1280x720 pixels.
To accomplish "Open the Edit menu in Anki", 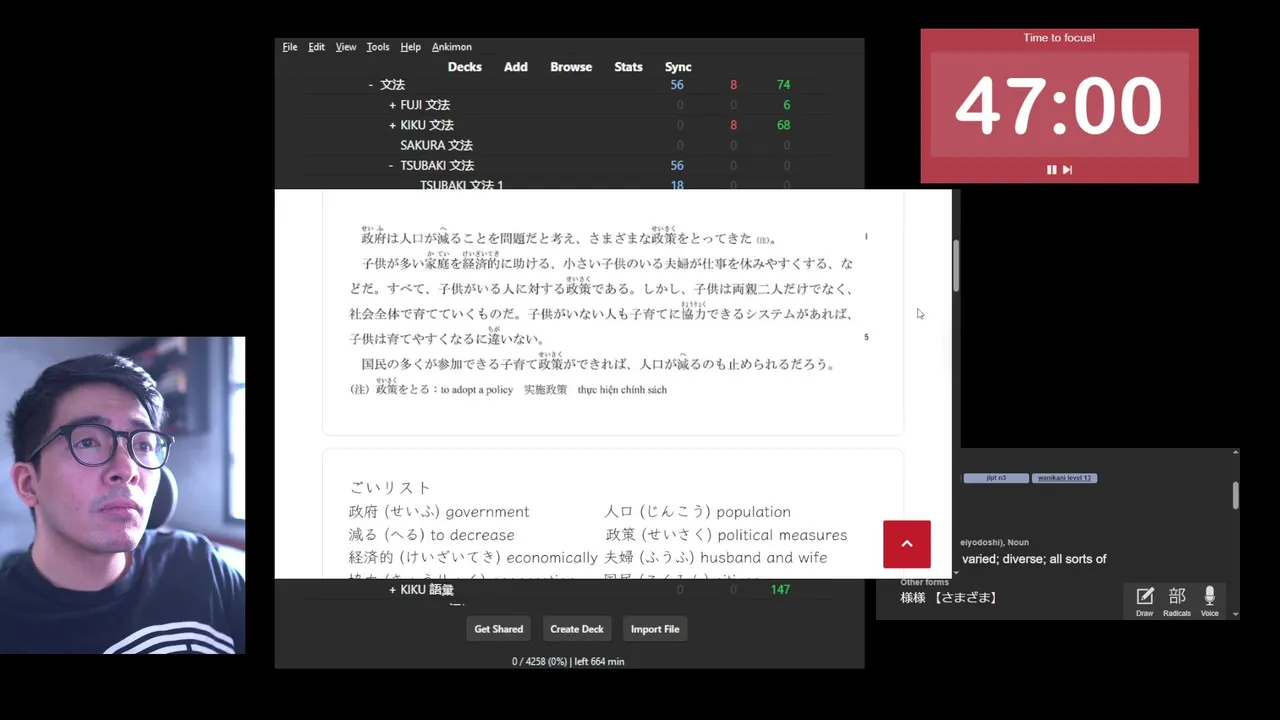I will pos(316,47).
